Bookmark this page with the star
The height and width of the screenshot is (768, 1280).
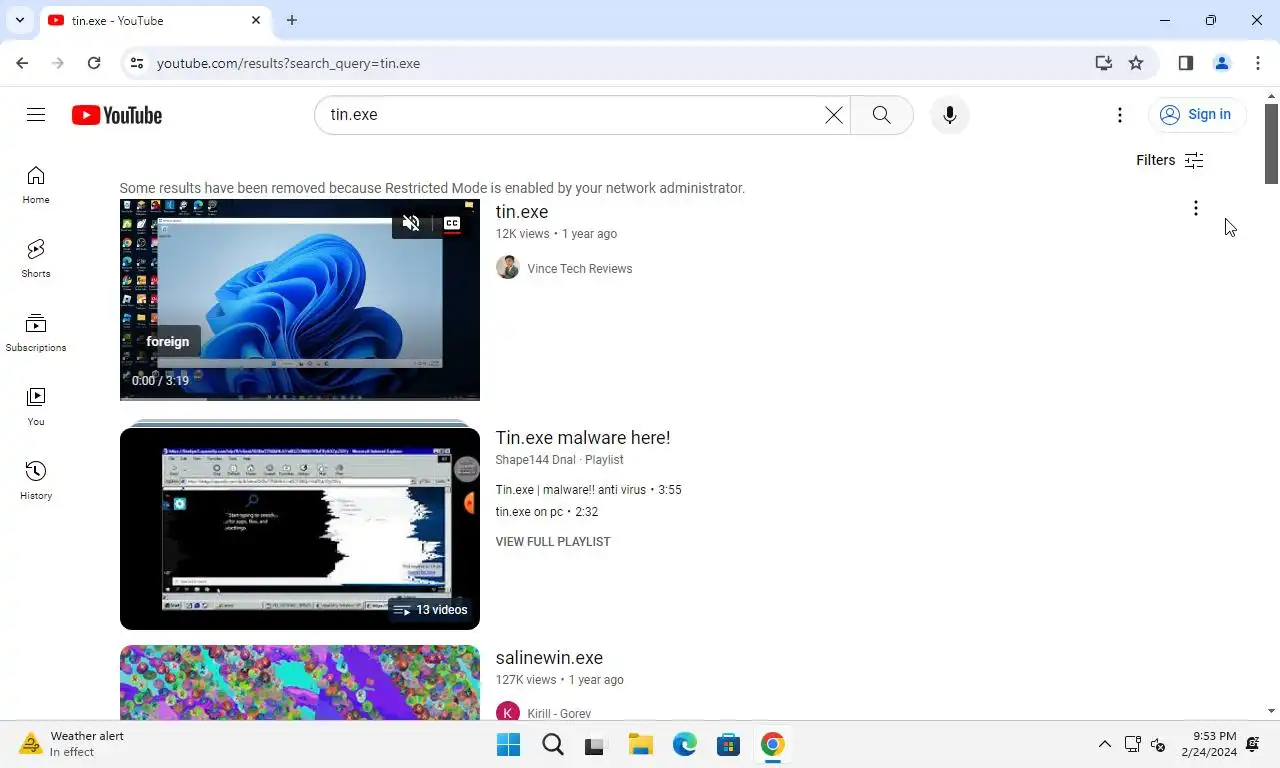[x=1136, y=63]
